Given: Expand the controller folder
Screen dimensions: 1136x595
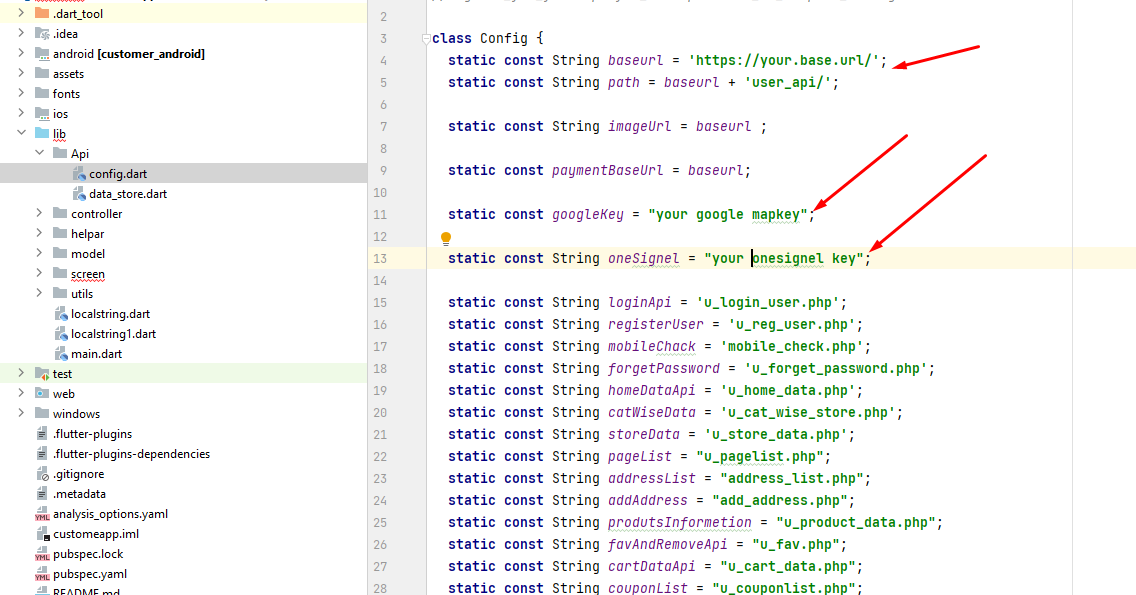Looking at the screenshot, I should tap(39, 214).
